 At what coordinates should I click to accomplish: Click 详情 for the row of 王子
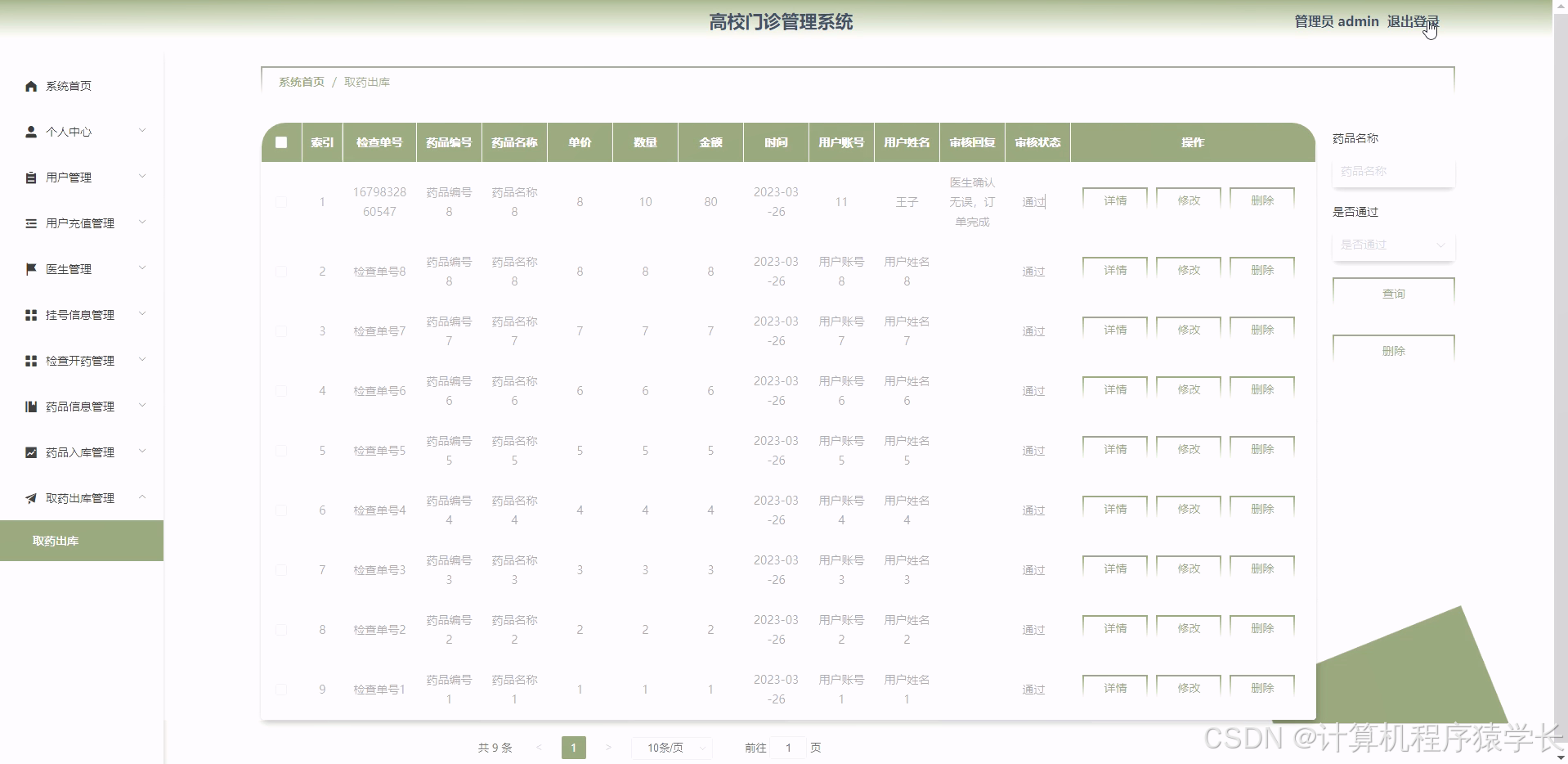point(1115,200)
